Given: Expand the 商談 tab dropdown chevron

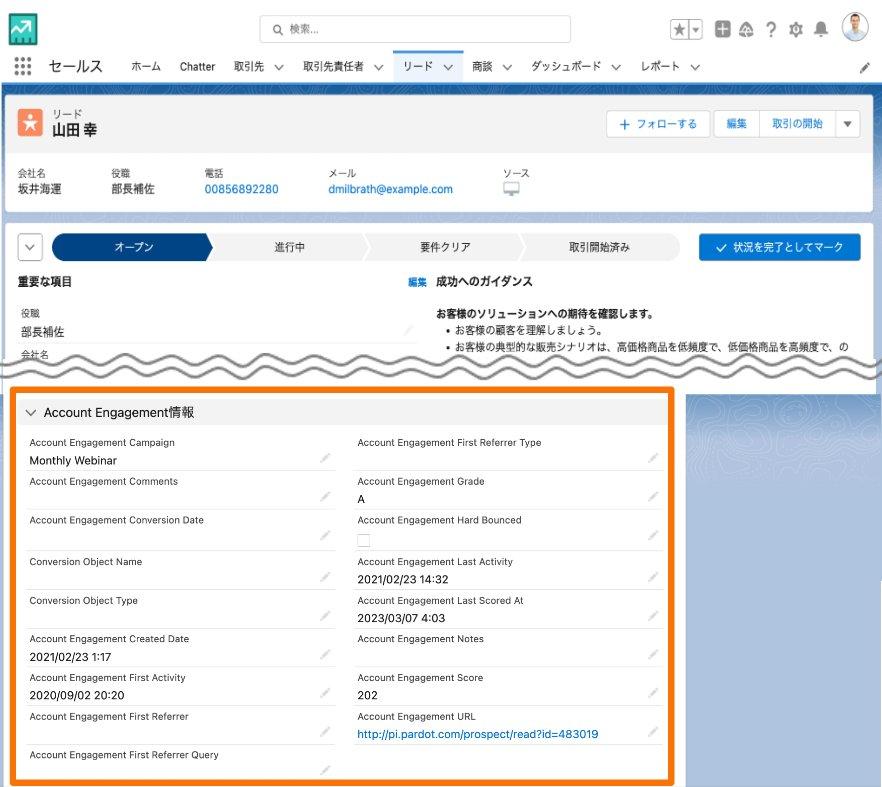Looking at the screenshot, I should tap(507, 68).
